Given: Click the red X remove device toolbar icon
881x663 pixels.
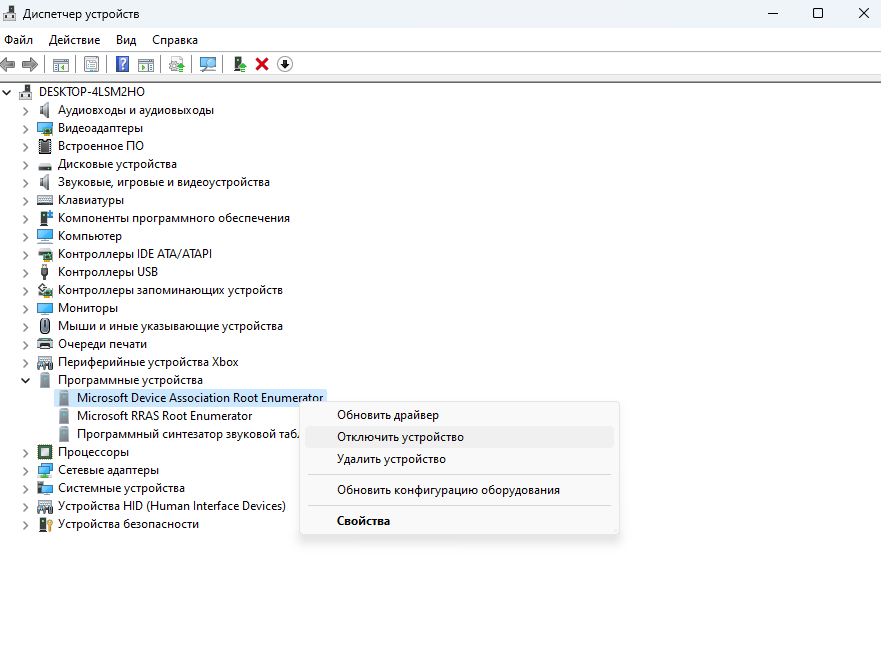Looking at the screenshot, I should 262,64.
